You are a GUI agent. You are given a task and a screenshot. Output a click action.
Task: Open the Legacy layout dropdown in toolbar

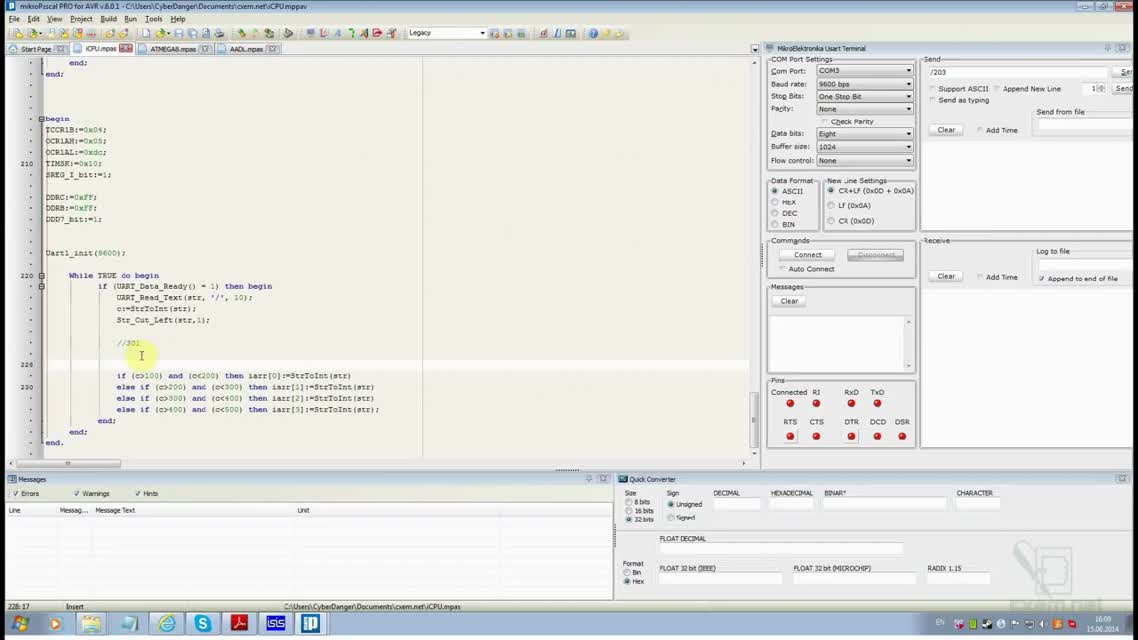(482, 33)
